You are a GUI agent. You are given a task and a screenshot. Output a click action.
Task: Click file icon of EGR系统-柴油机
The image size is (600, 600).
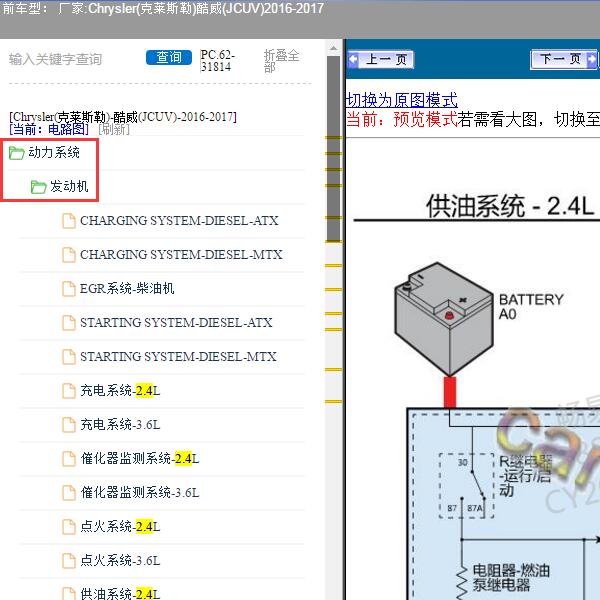(x=69, y=289)
